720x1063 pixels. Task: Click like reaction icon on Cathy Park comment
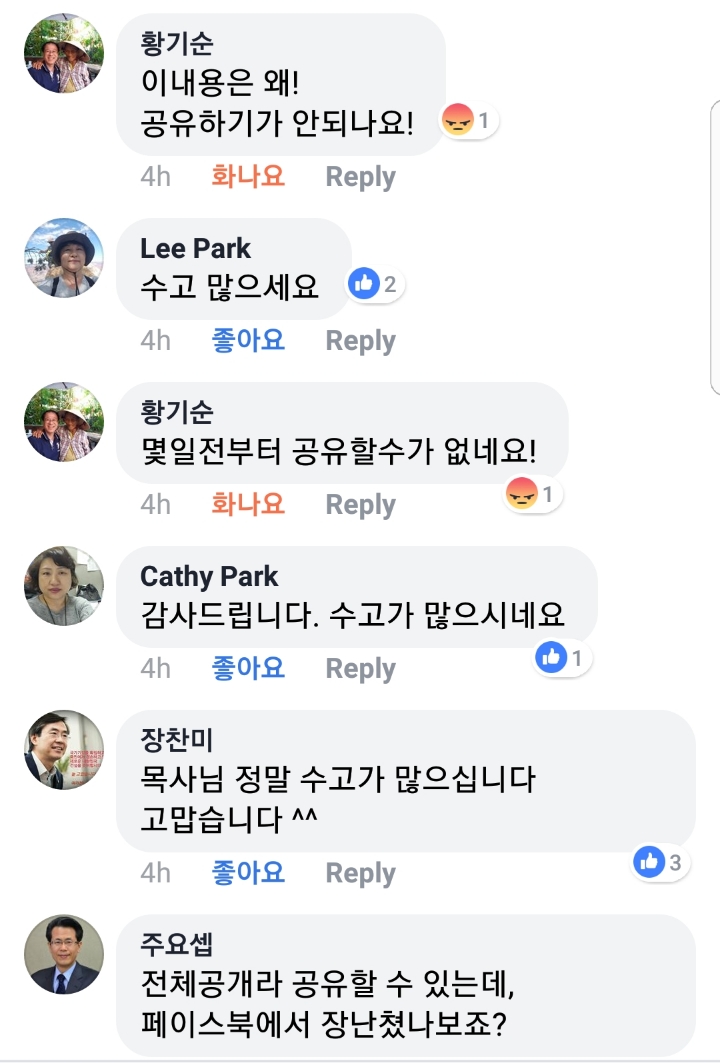pyautogui.click(x=551, y=657)
